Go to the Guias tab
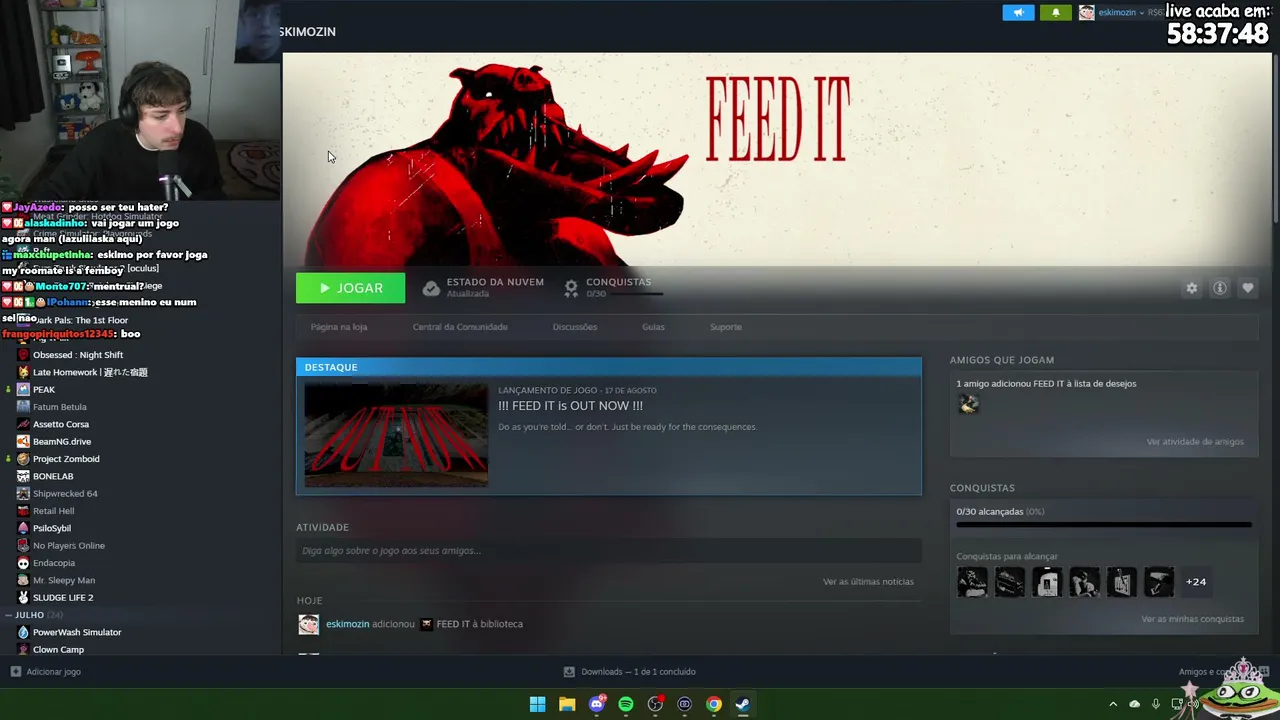1280x720 pixels. [653, 327]
